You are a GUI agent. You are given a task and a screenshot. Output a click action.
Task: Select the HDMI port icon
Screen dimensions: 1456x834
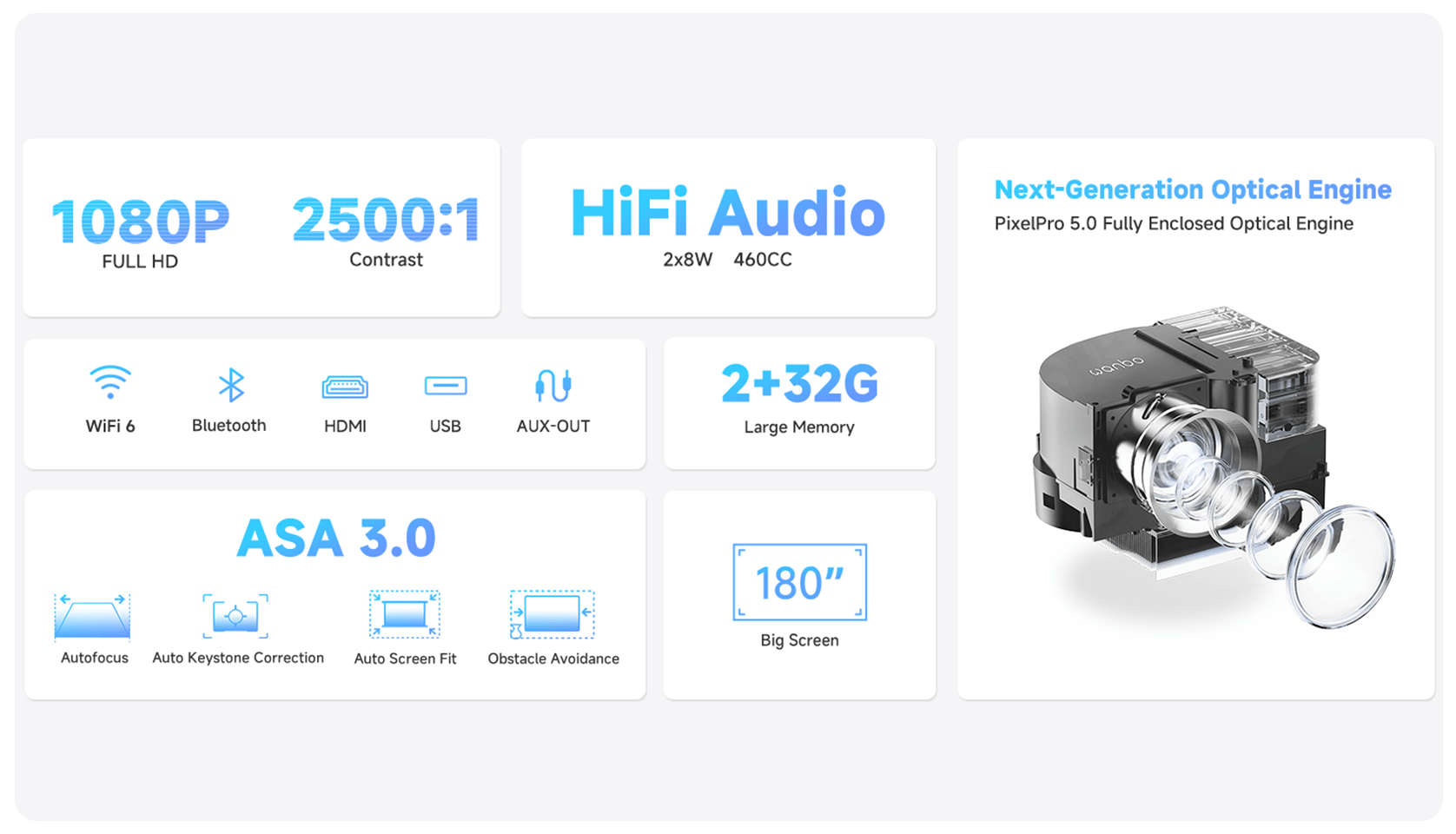pos(345,387)
